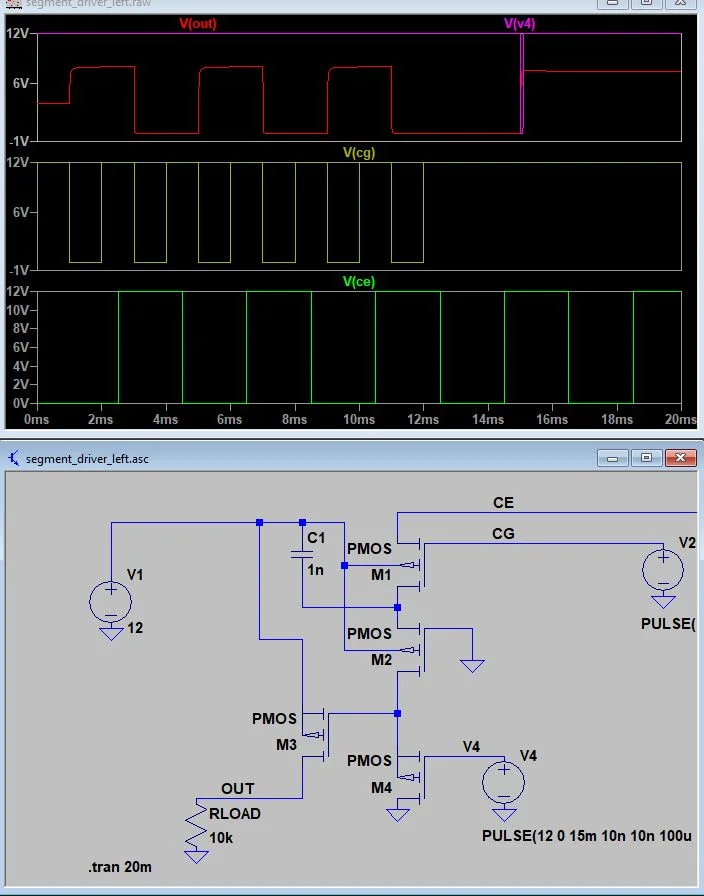Click V4's PULSE(12 0 15m 10n 10n 100u value
The image size is (704, 896).
[587, 836]
